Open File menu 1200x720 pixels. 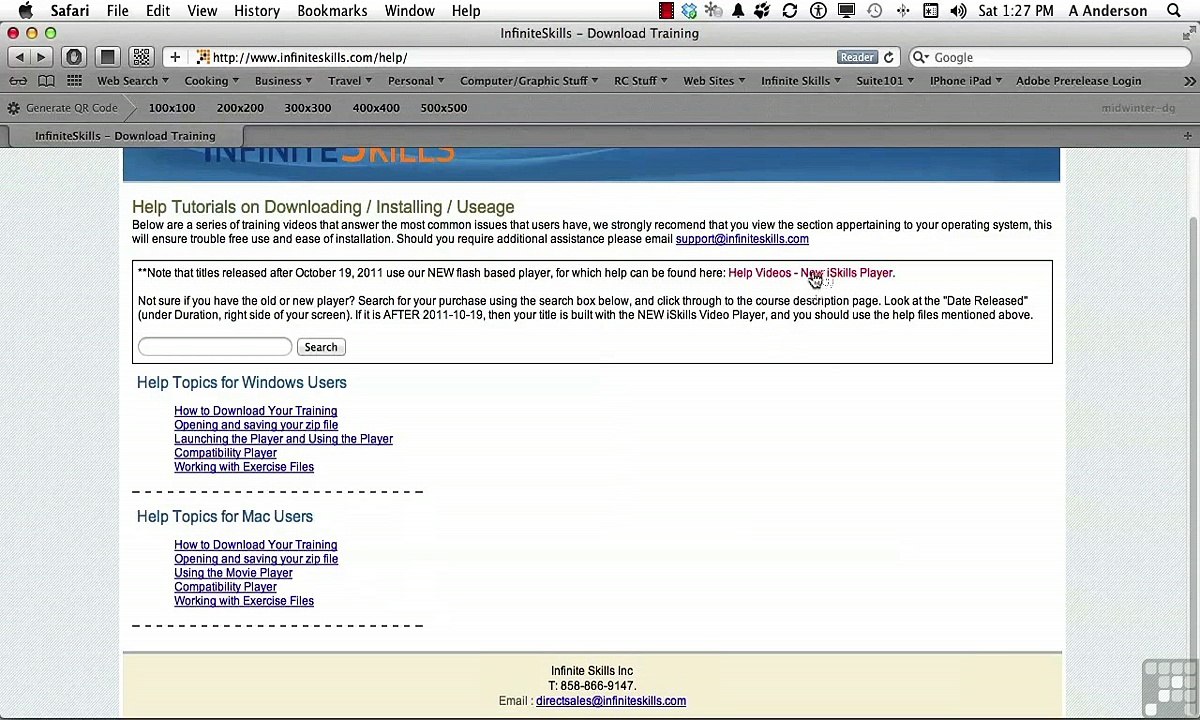[117, 11]
